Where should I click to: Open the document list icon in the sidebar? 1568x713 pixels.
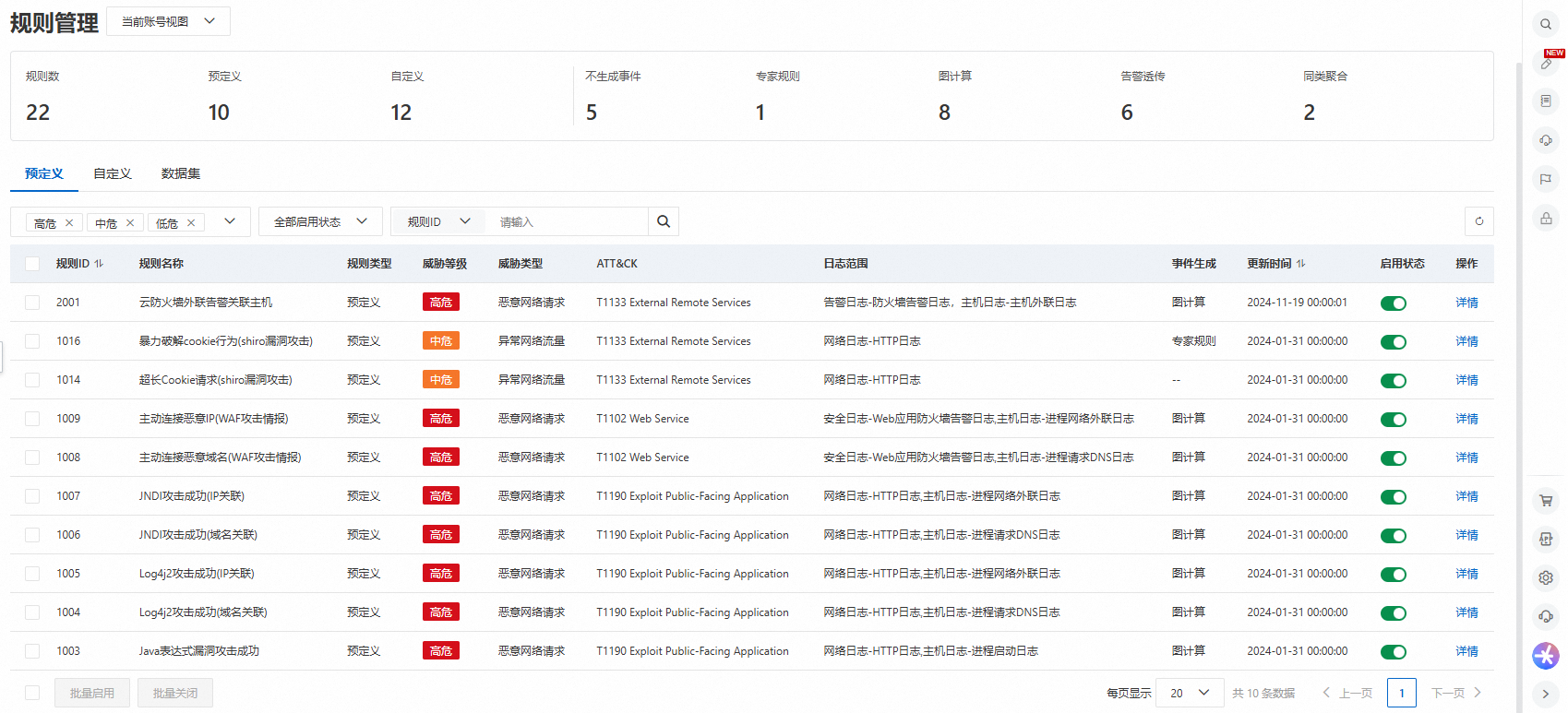click(x=1546, y=101)
